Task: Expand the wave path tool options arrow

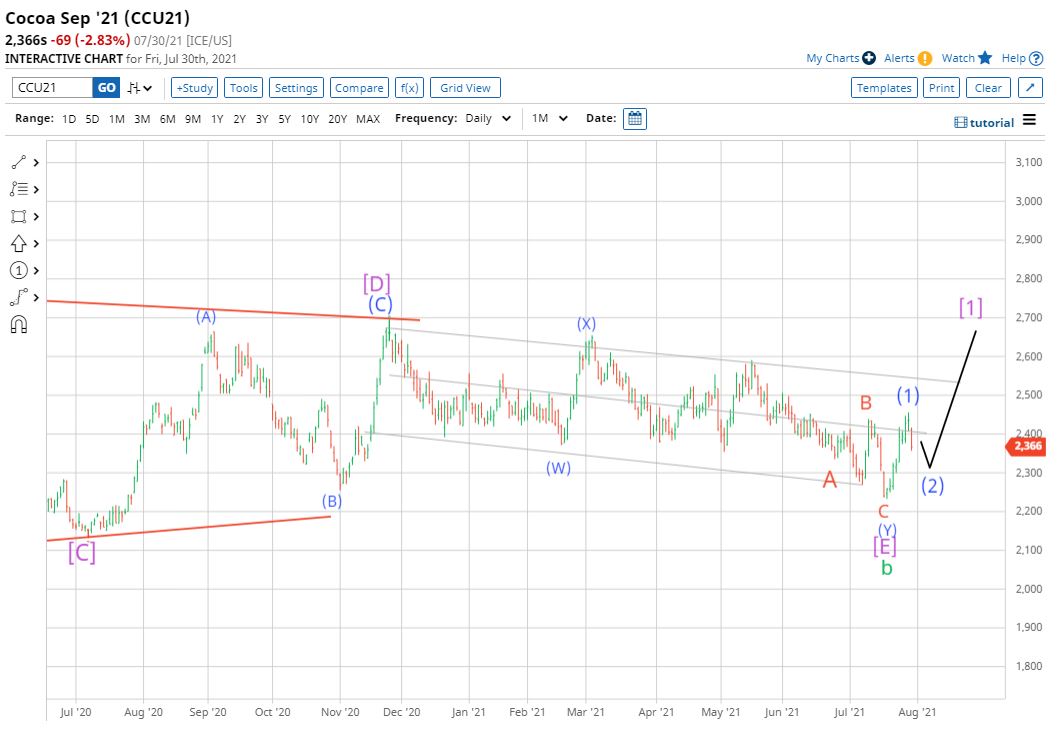Action: pos(36,298)
